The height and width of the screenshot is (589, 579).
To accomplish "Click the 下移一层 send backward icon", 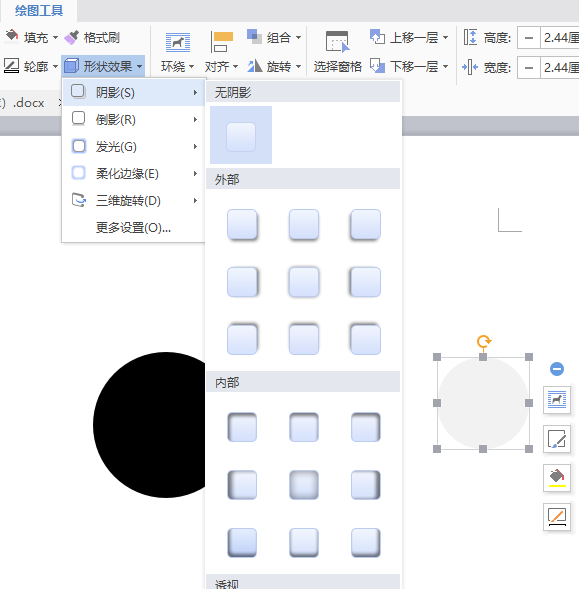I will click(x=377, y=66).
